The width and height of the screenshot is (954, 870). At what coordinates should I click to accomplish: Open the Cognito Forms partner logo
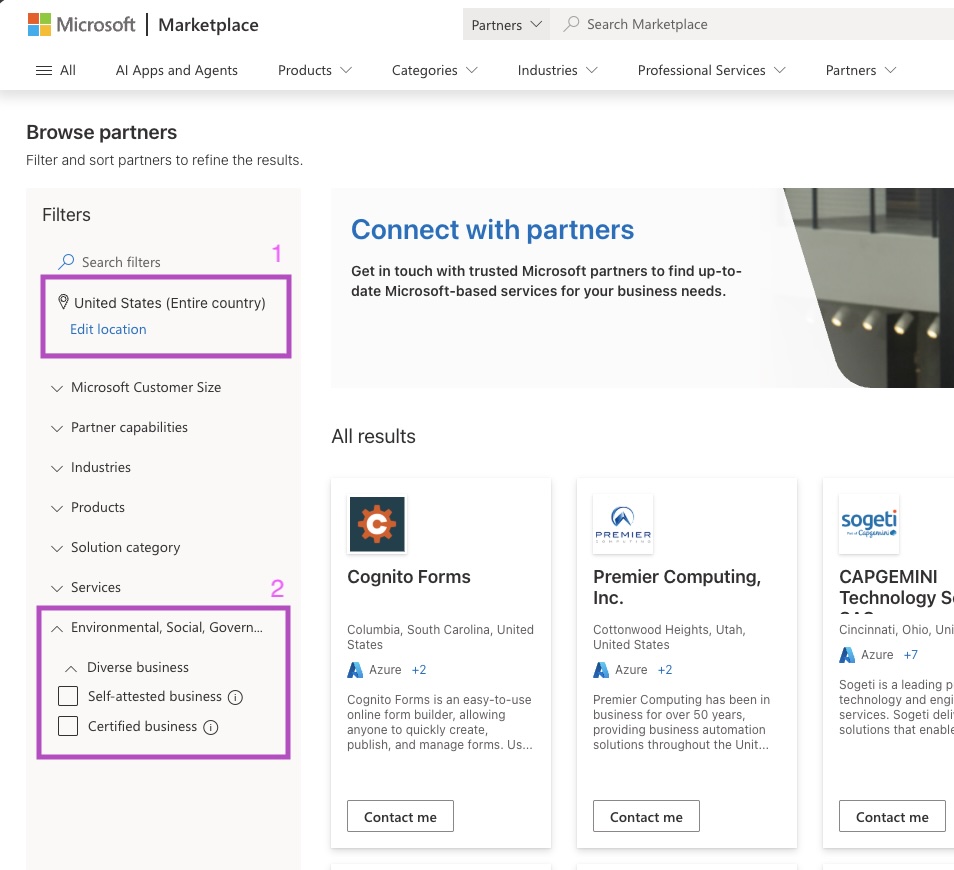pos(377,524)
